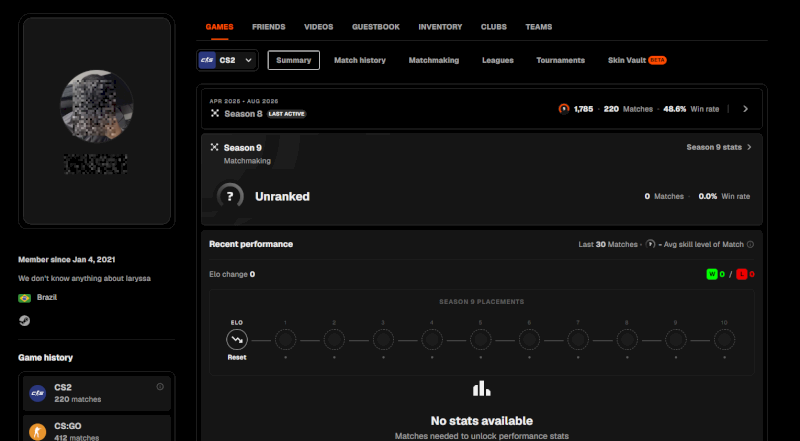The image size is (800, 441).
Task: Click the profile avatar picture
Action: point(97,106)
